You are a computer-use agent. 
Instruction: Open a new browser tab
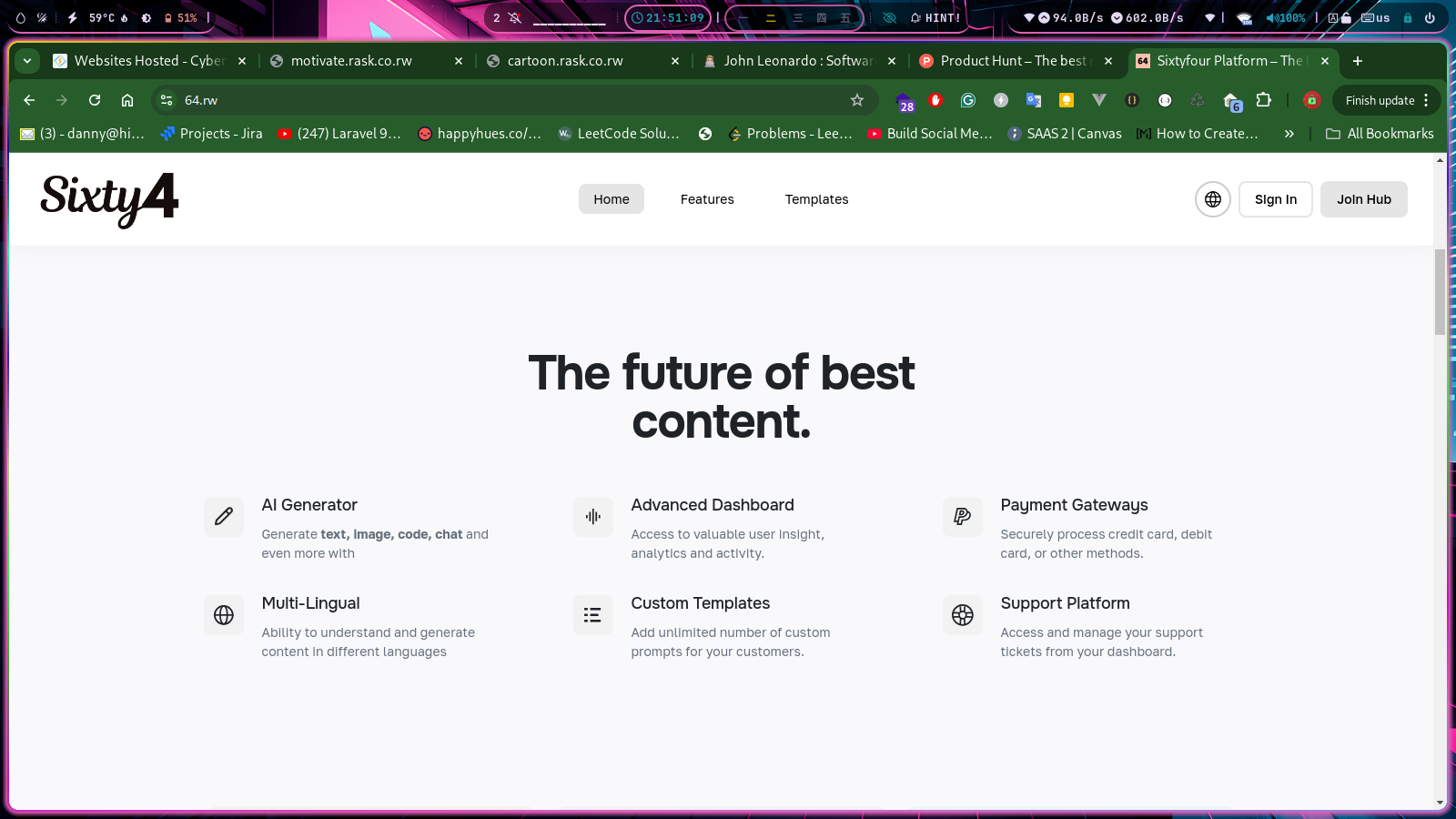[x=1358, y=61]
